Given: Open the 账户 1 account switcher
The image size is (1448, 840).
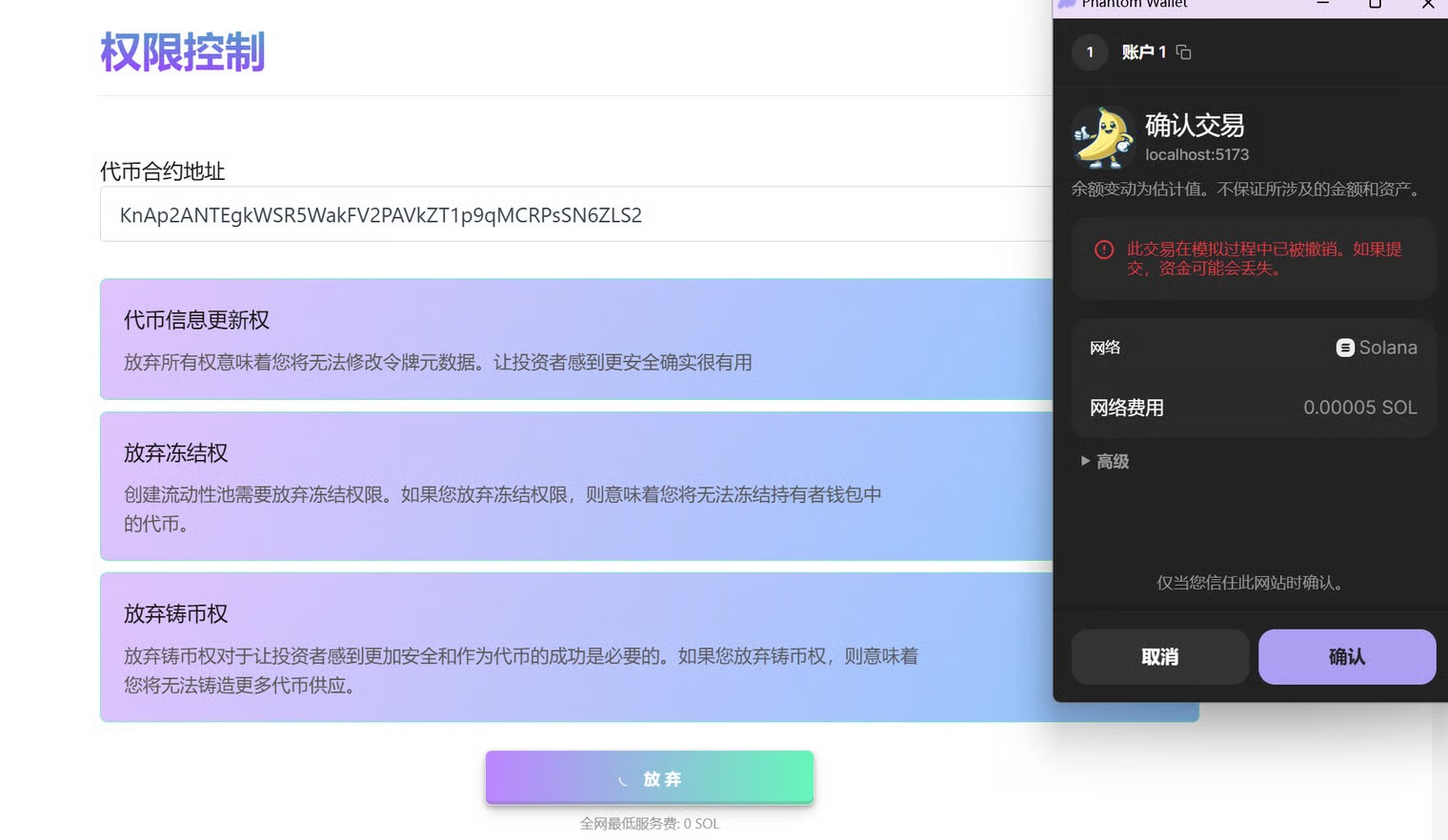Looking at the screenshot, I should click(1143, 52).
